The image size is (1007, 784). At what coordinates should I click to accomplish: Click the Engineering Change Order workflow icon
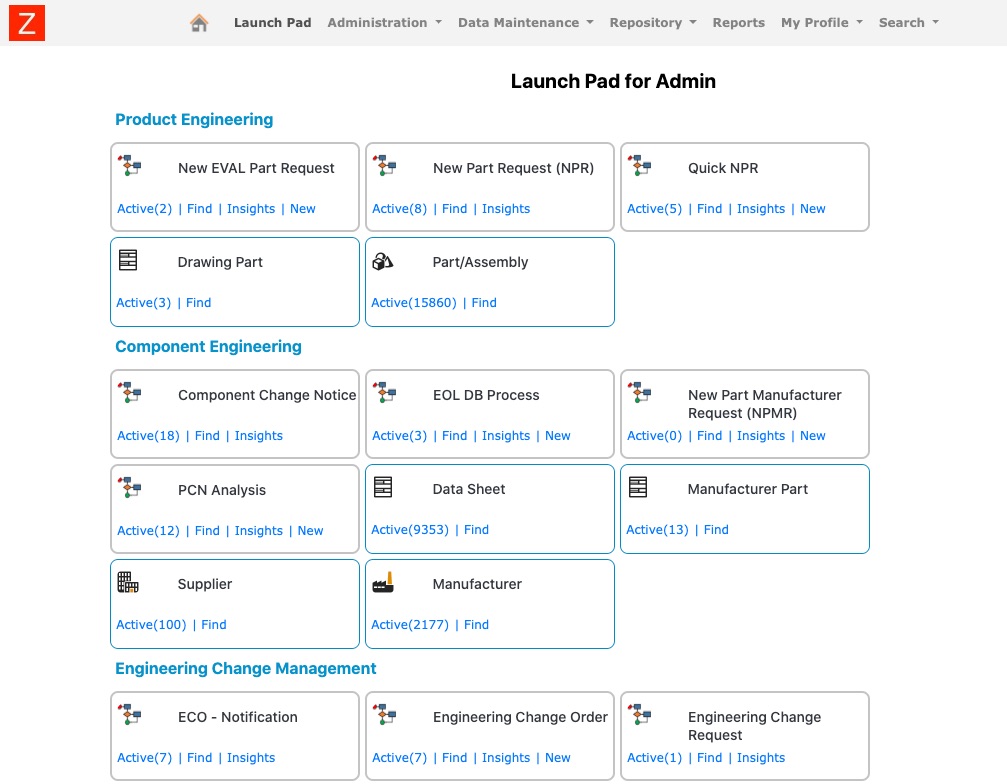385,714
